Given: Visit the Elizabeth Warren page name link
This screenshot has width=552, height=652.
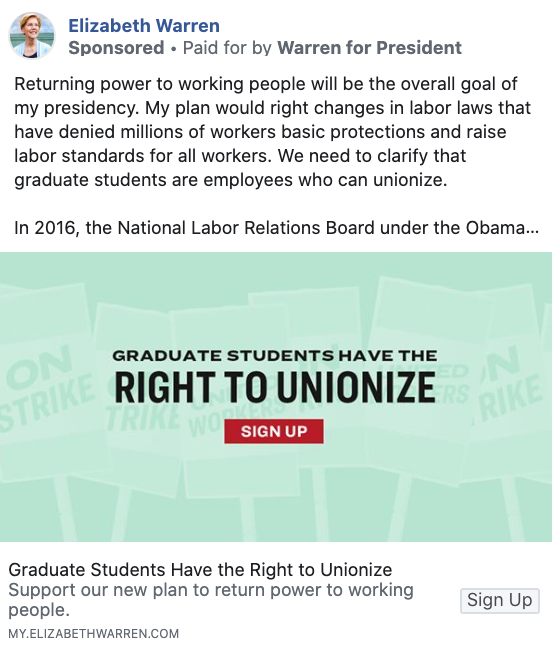Looking at the screenshot, I should click(144, 26).
